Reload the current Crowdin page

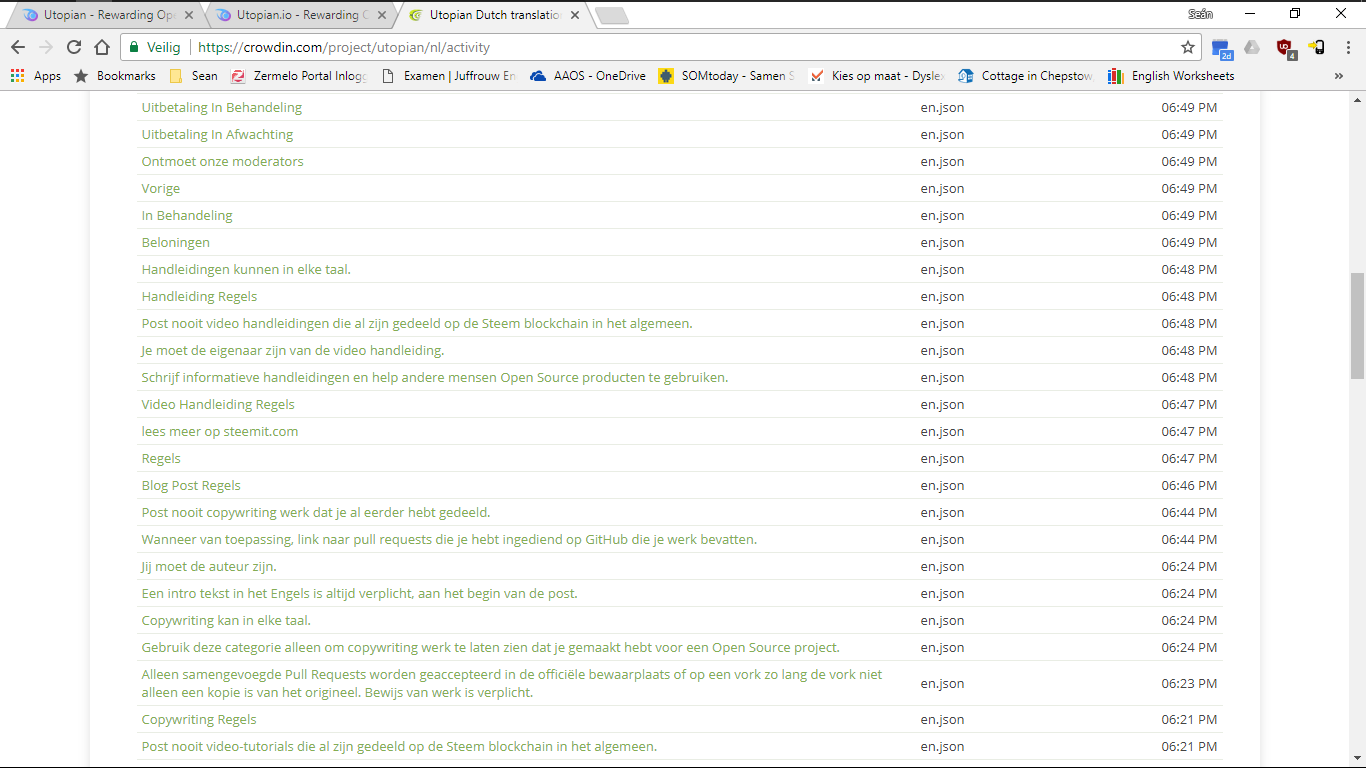(74, 47)
